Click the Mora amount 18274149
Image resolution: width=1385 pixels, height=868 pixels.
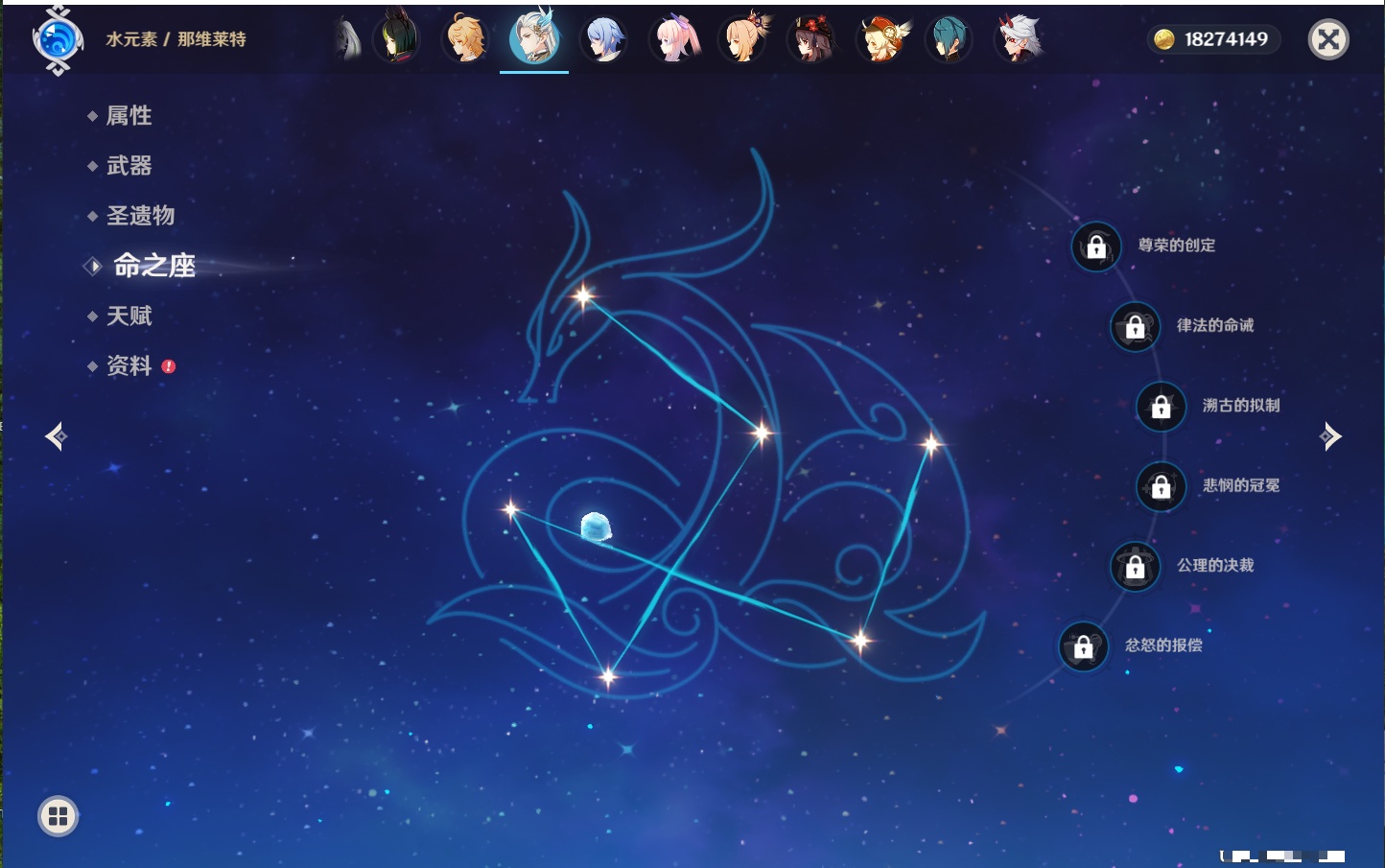point(1226,39)
